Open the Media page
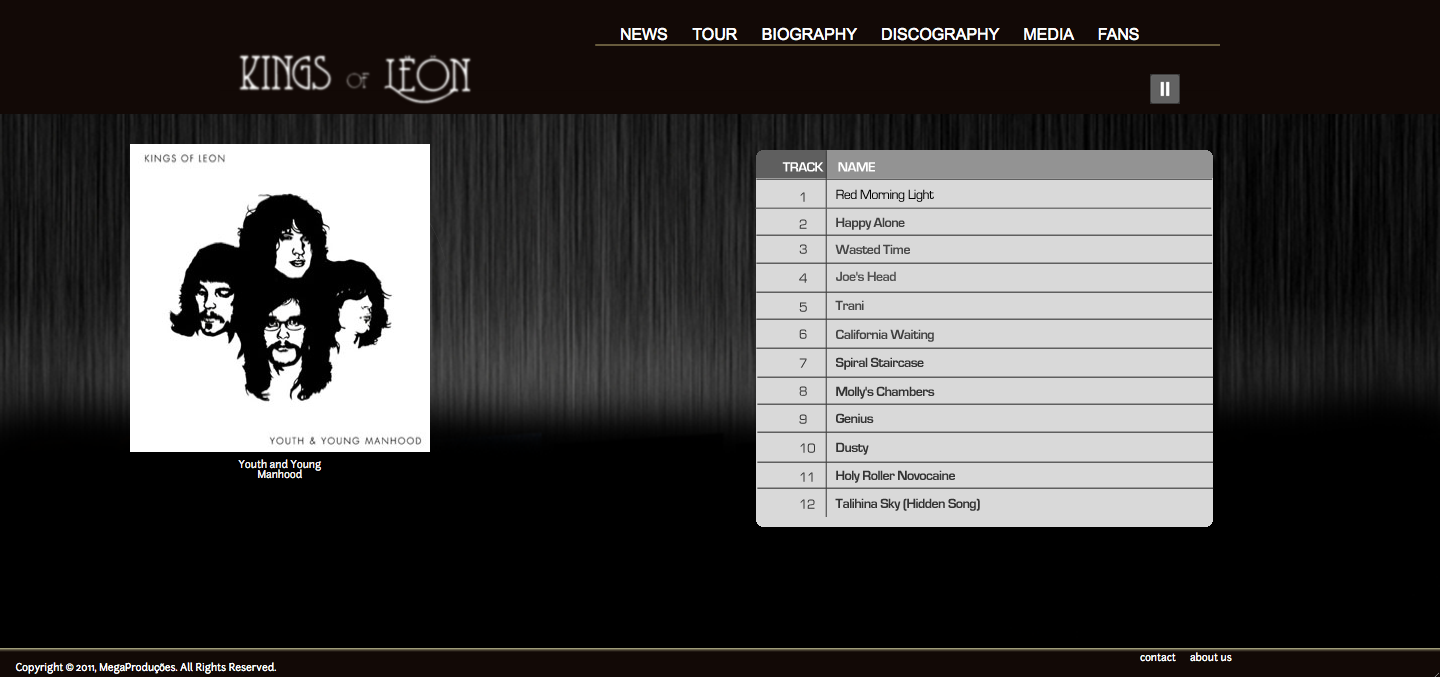 click(x=1048, y=34)
